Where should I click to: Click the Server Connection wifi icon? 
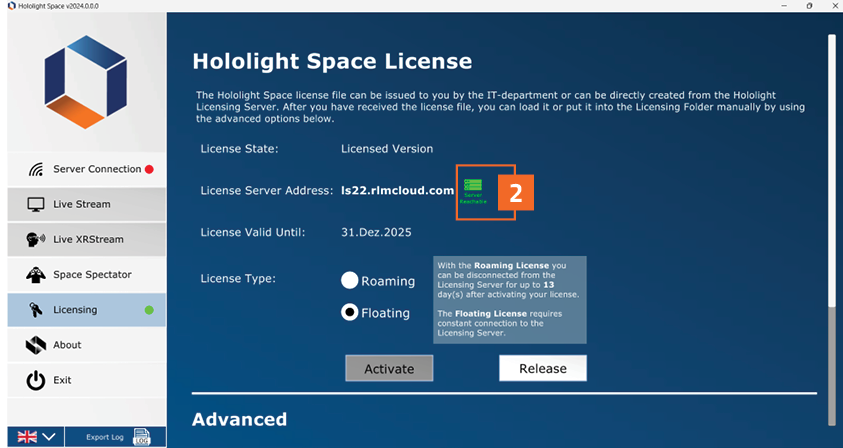(x=36, y=169)
